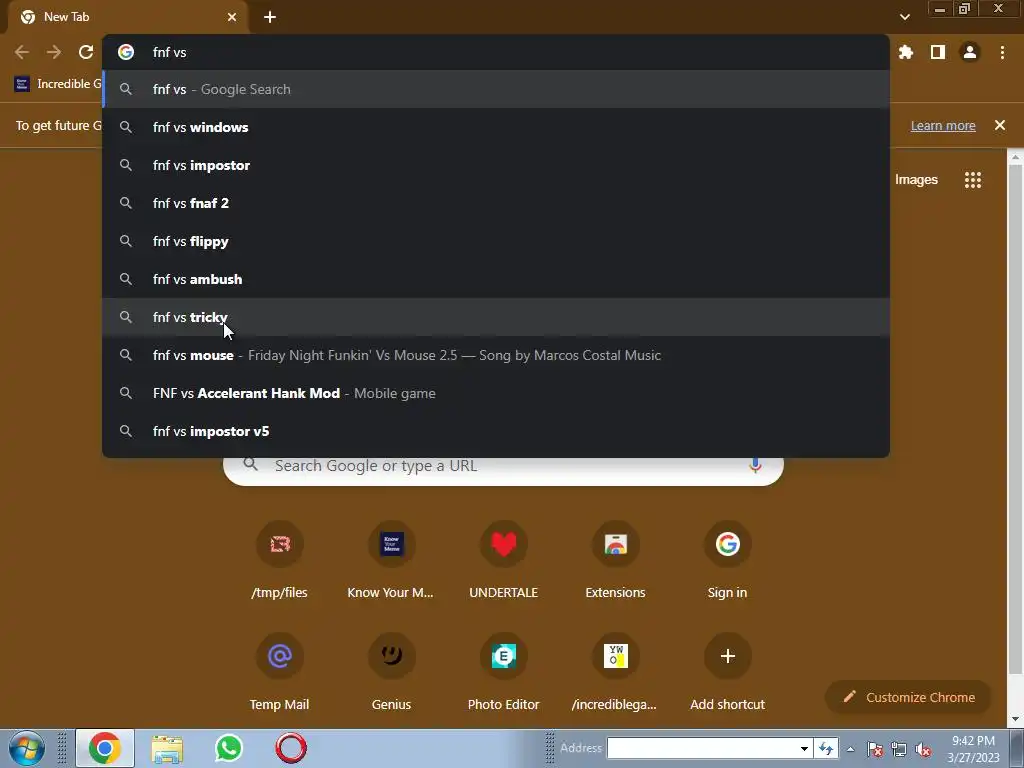This screenshot has width=1024, height=768.
Task: Open the Windows Start orb
Action: point(26,748)
